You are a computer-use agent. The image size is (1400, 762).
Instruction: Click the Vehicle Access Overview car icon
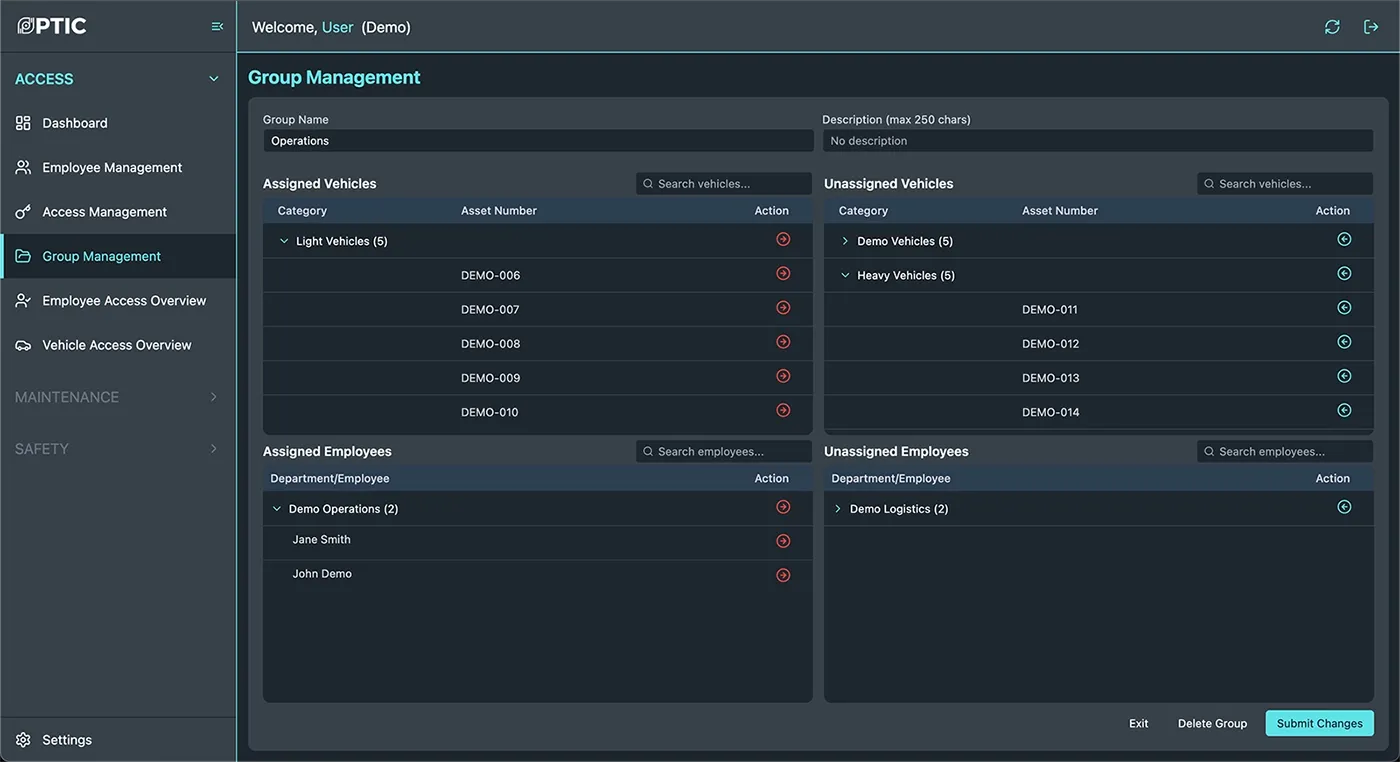23,345
